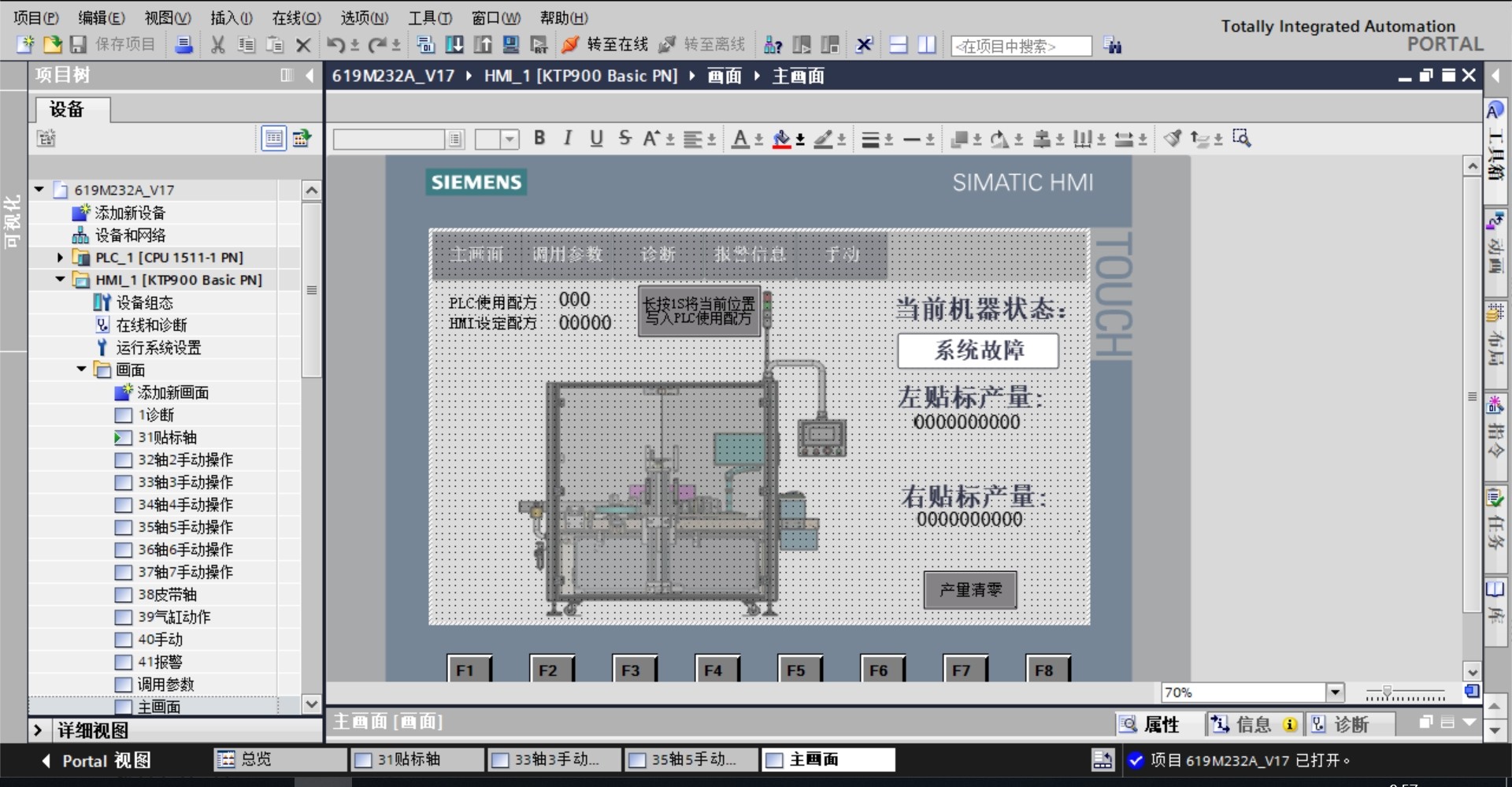1512x787 pixels.
Task: Click the start simulation monitor icon
Action: pos(511,45)
